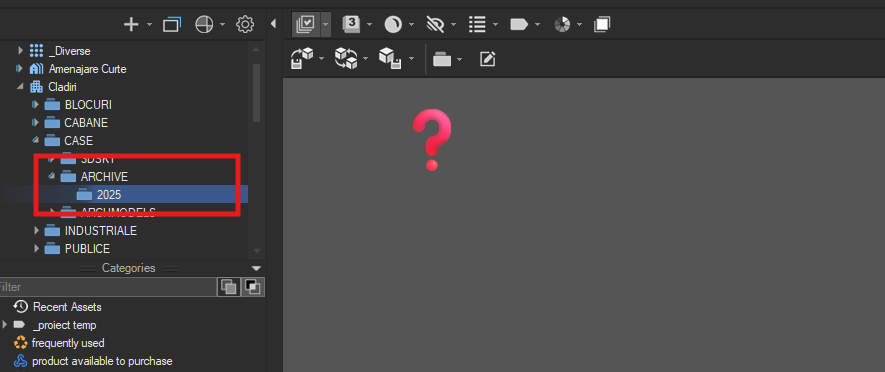Click the quartered circle icon

click(204, 24)
